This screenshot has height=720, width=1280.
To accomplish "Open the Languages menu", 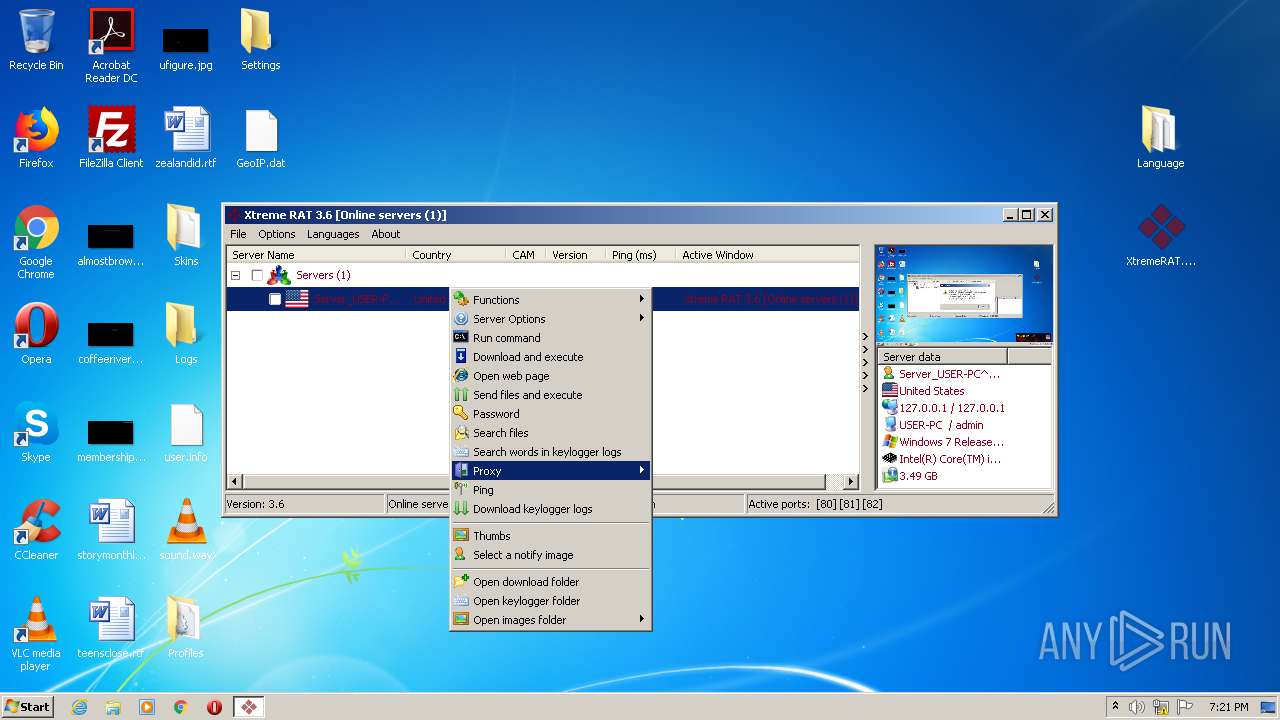I will click(333, 234).
